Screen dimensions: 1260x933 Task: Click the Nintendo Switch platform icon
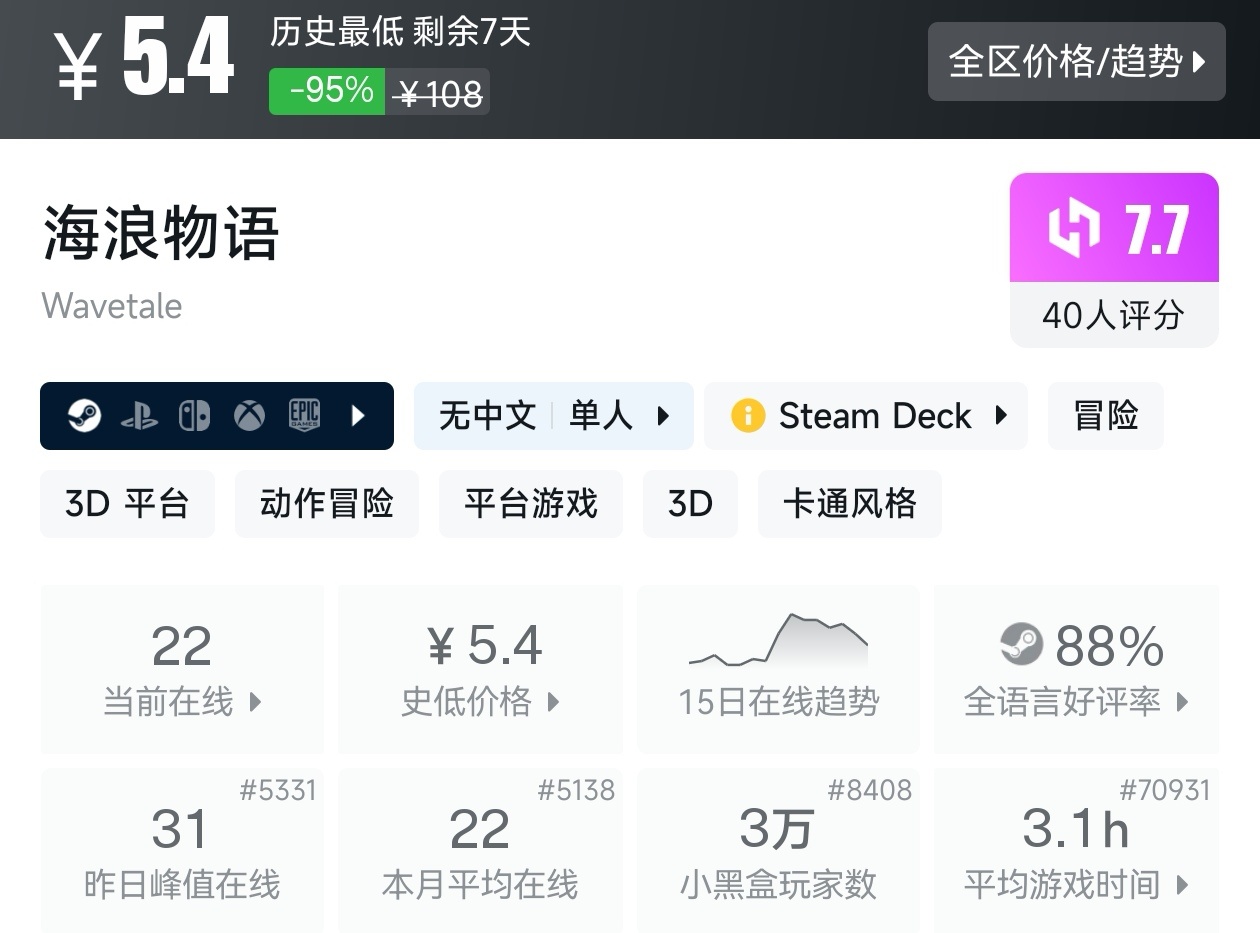tap(194, 416)
